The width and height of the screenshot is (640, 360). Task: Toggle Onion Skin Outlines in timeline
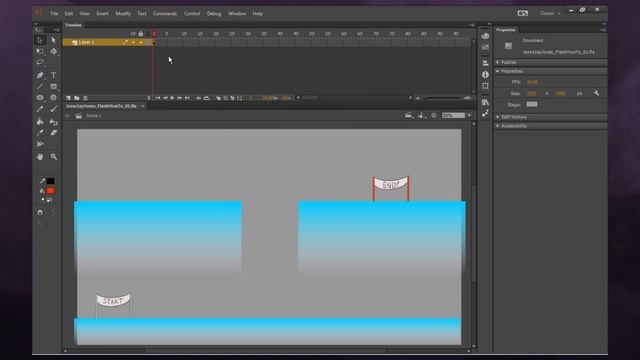pyautogui.click(x=226, y=98)
